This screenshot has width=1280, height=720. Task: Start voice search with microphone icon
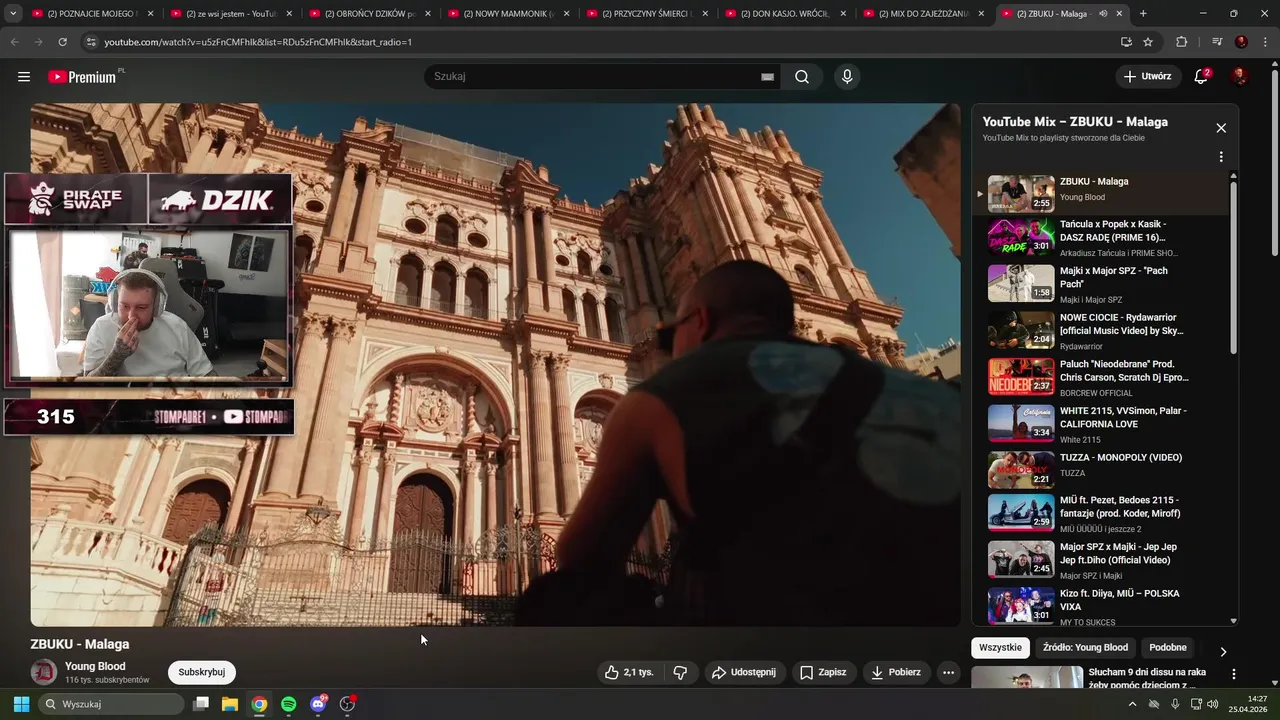847,77
